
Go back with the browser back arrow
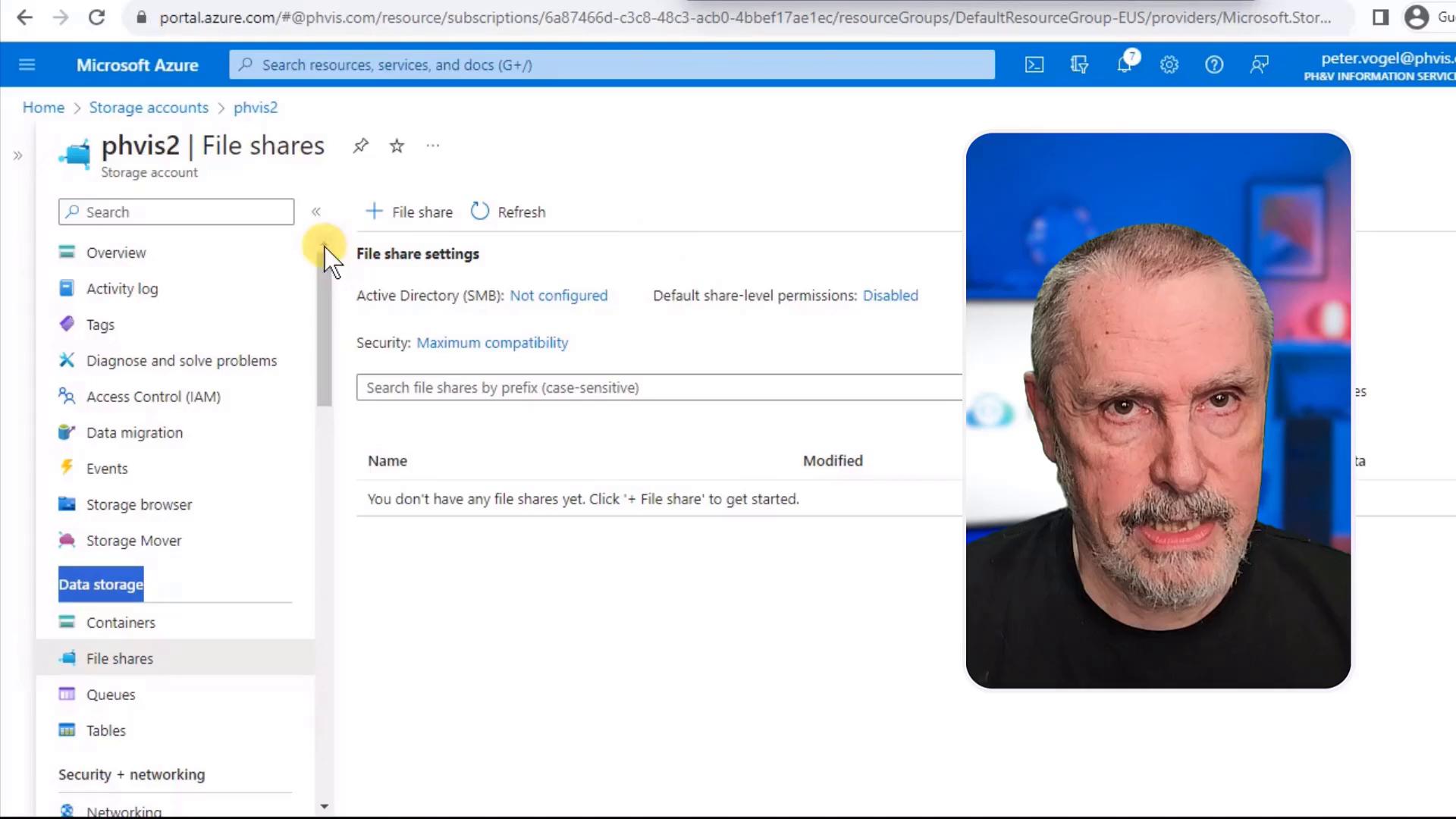tap(24, 17)
